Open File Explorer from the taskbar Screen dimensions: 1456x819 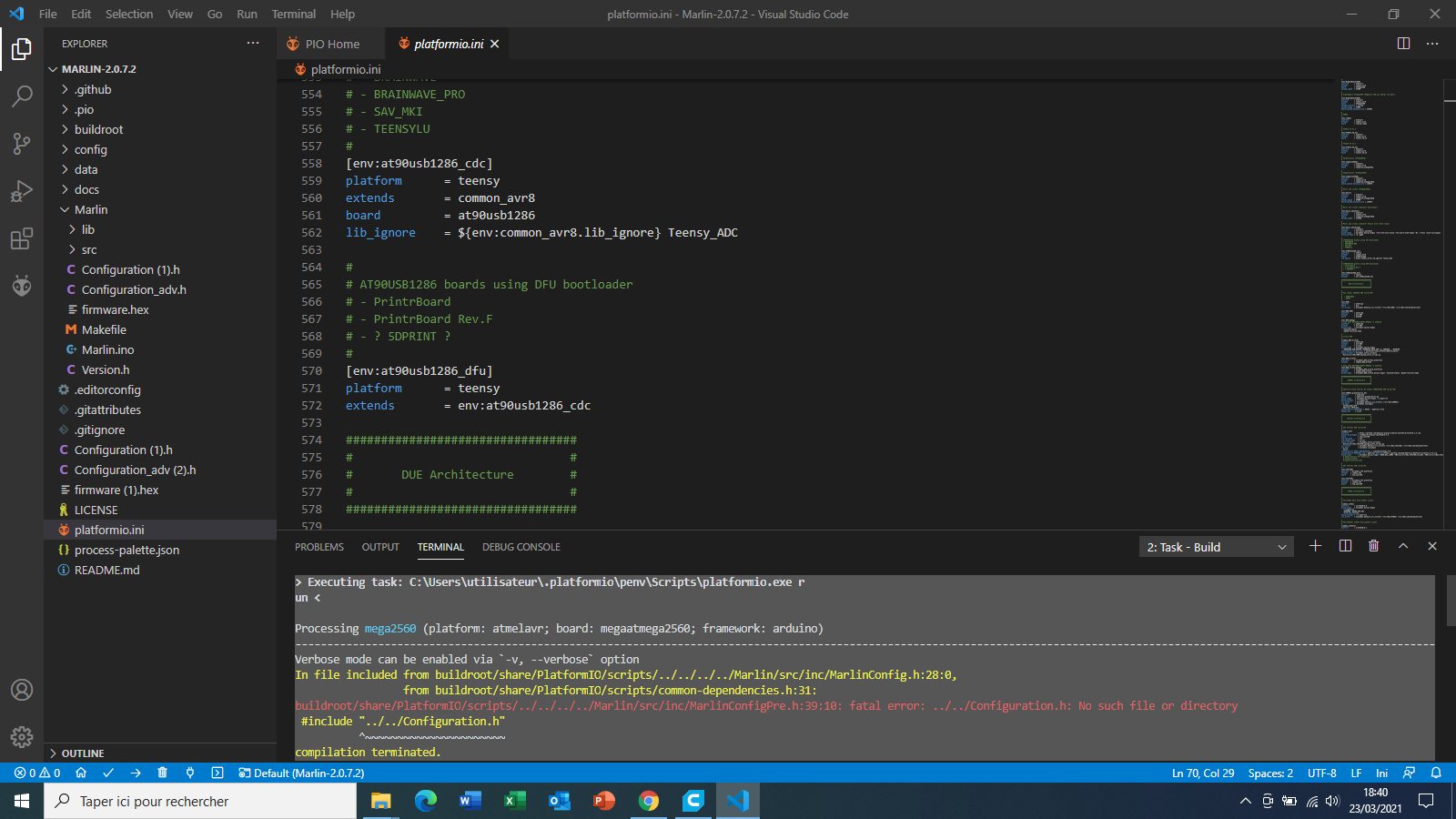[x=380, y=801]
